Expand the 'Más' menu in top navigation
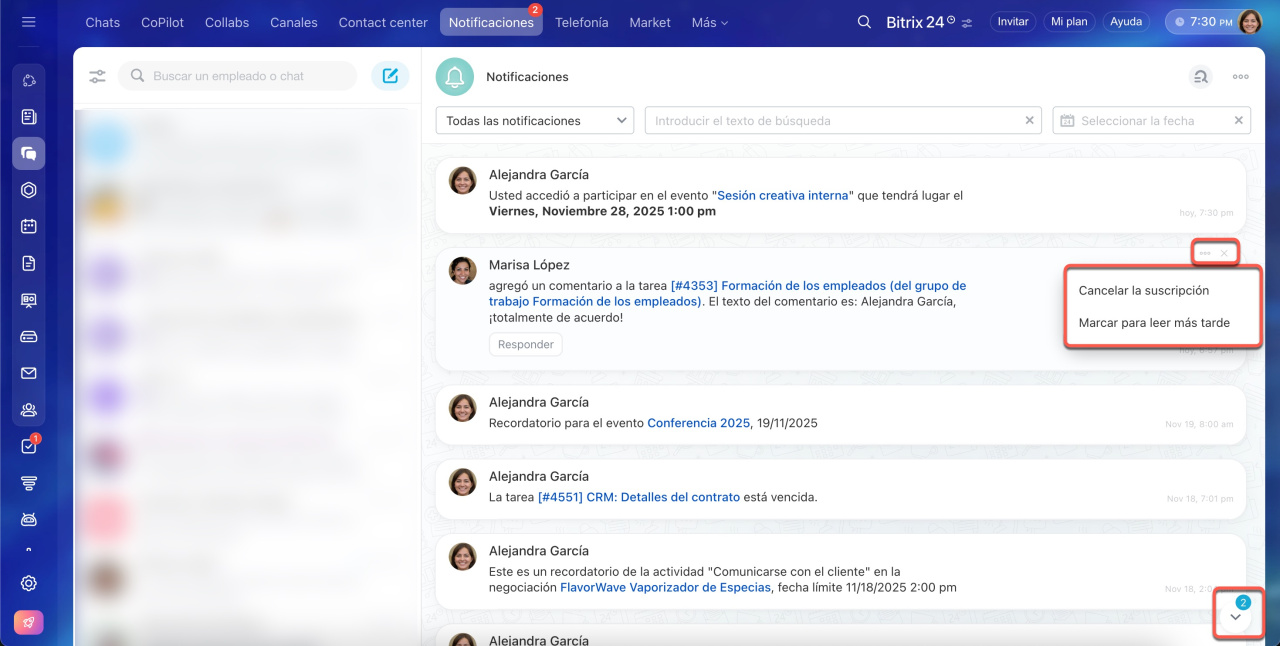 click(x=709, y=22)
